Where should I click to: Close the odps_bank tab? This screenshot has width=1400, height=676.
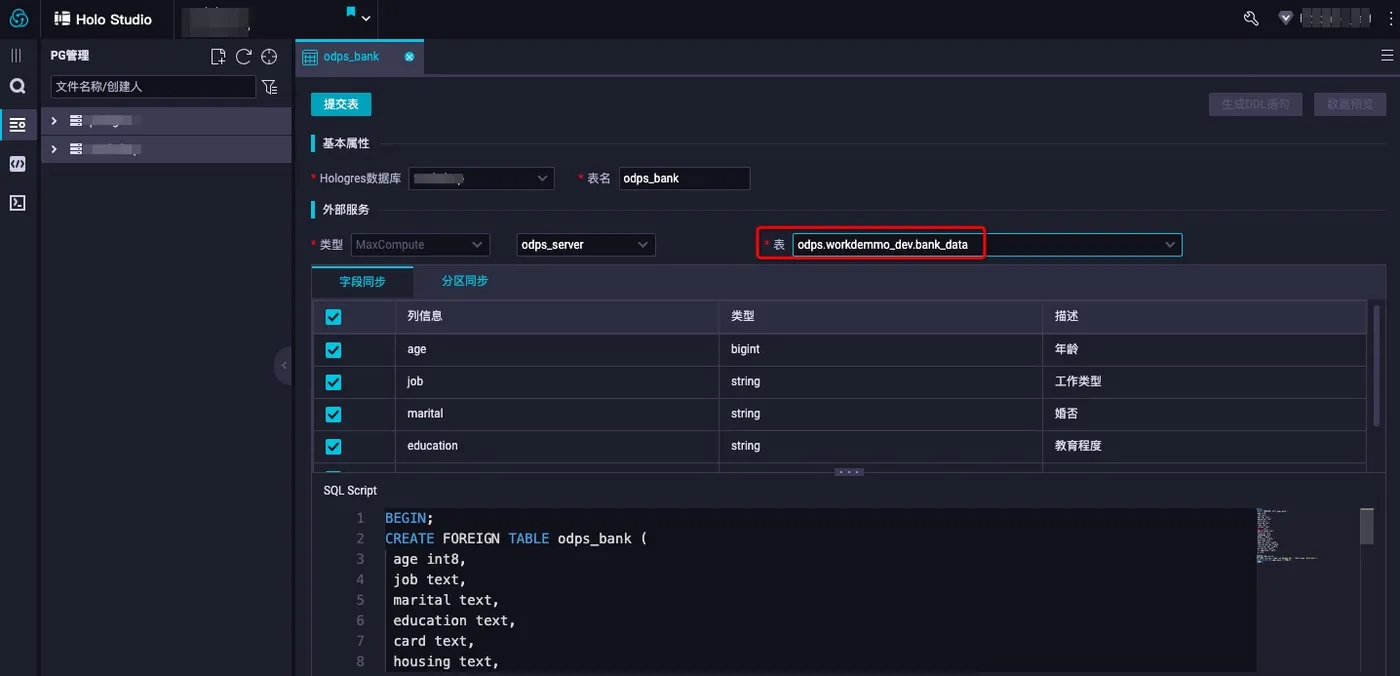409,57
